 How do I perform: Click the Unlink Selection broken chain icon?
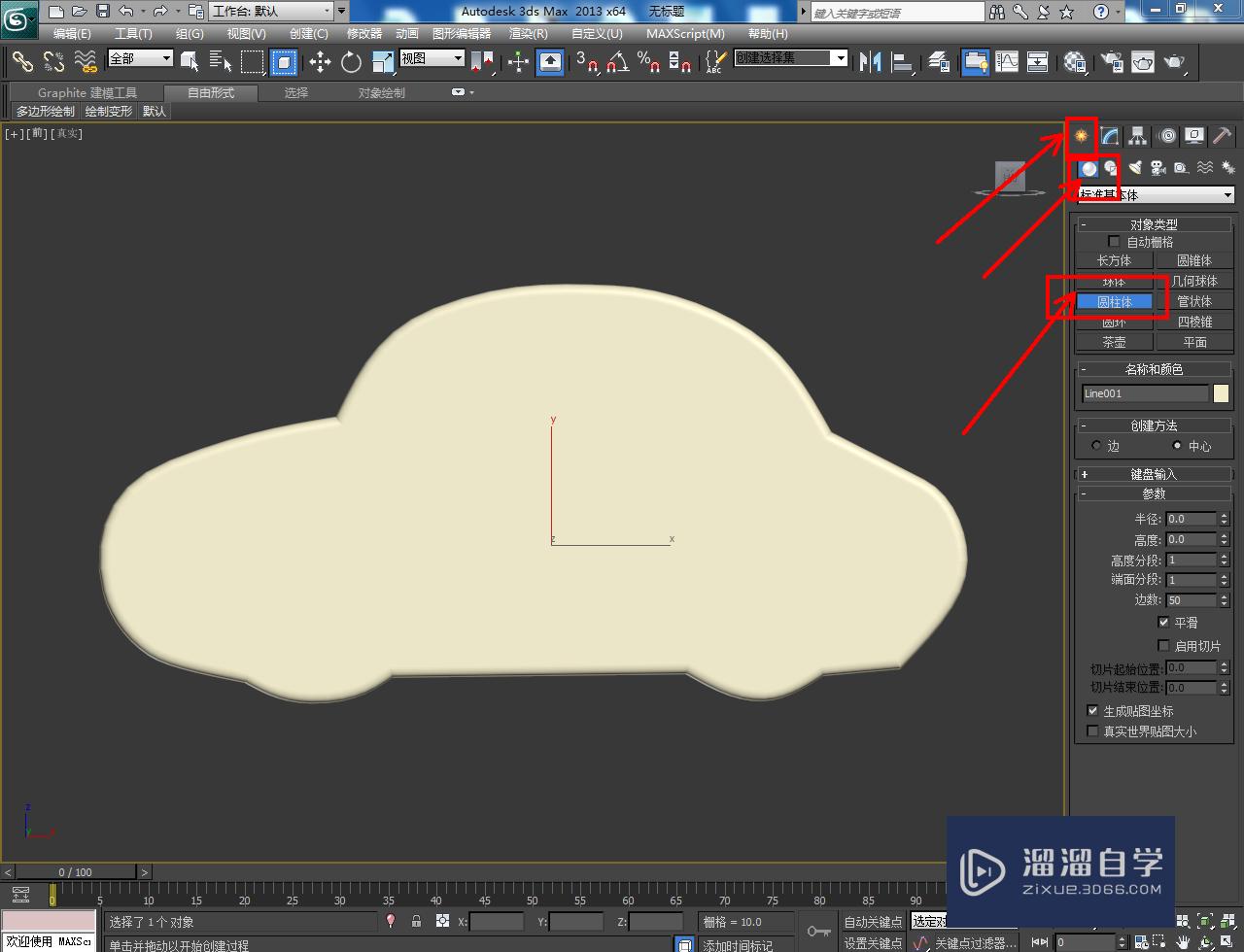pyautogui.click(x=54, y=62)
